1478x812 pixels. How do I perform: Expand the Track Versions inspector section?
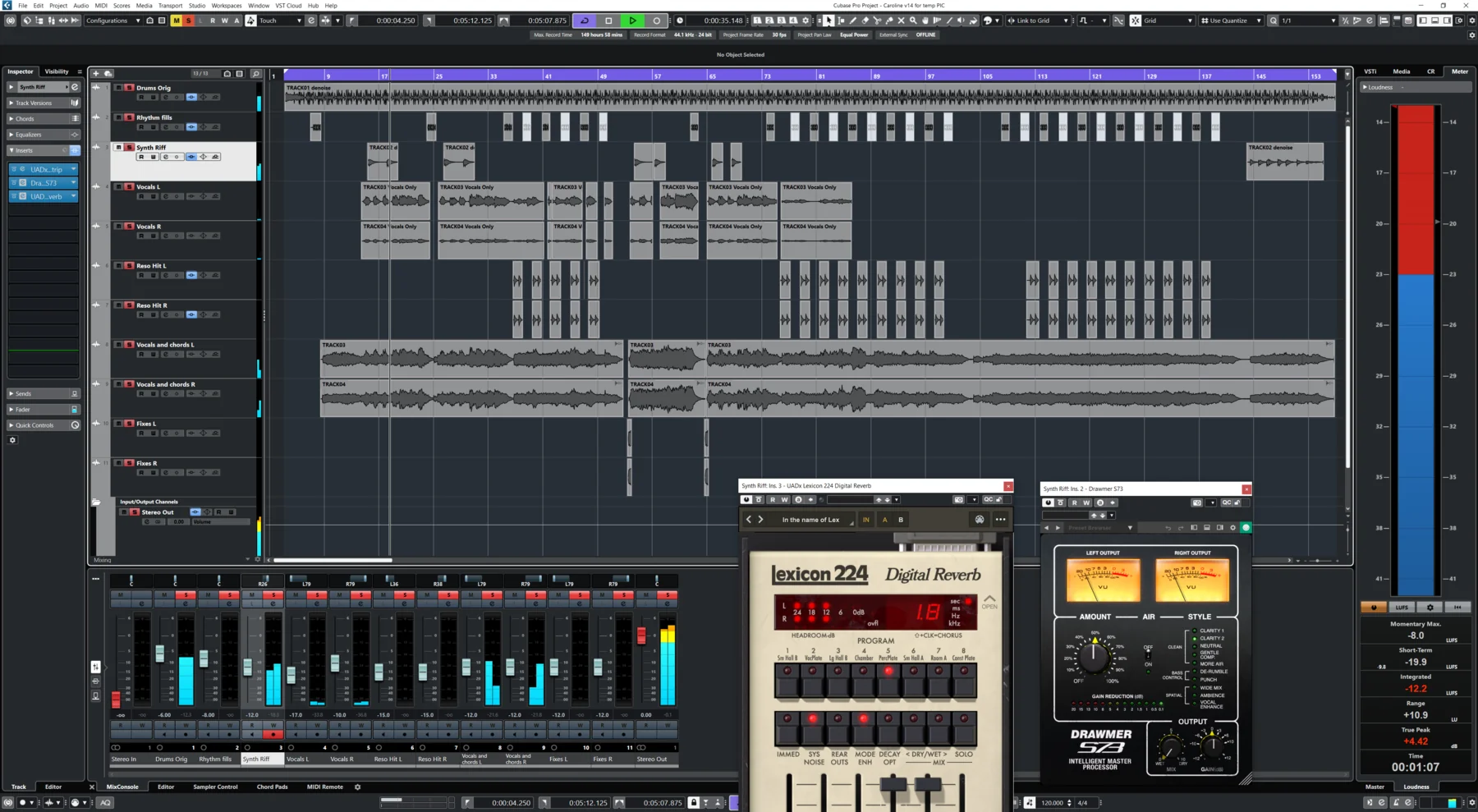coord(44,103)
